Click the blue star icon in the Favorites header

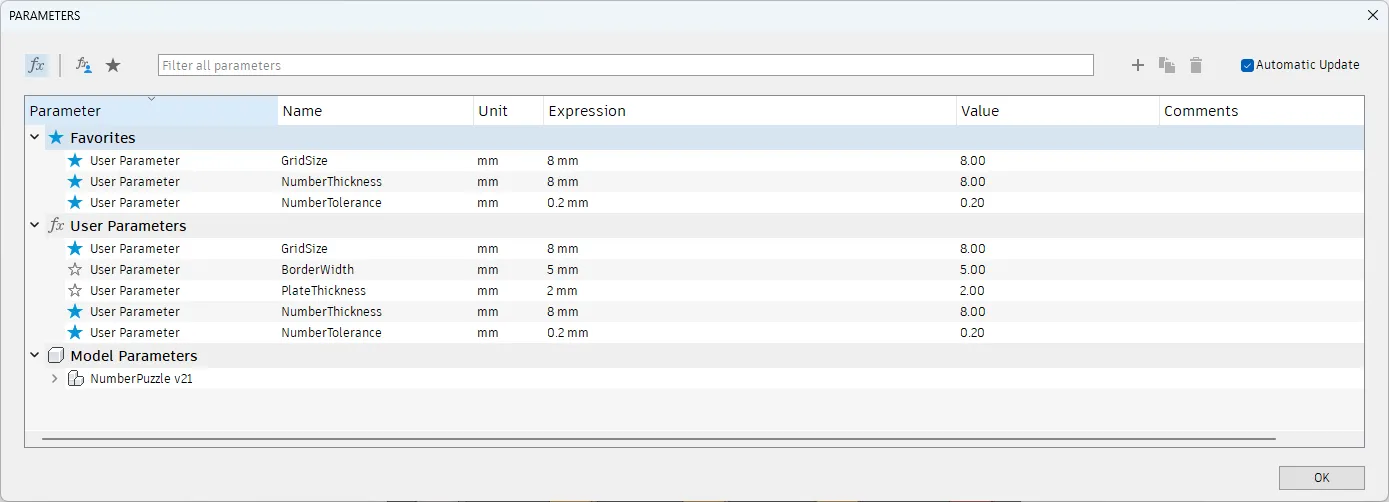tap(56, 138)
